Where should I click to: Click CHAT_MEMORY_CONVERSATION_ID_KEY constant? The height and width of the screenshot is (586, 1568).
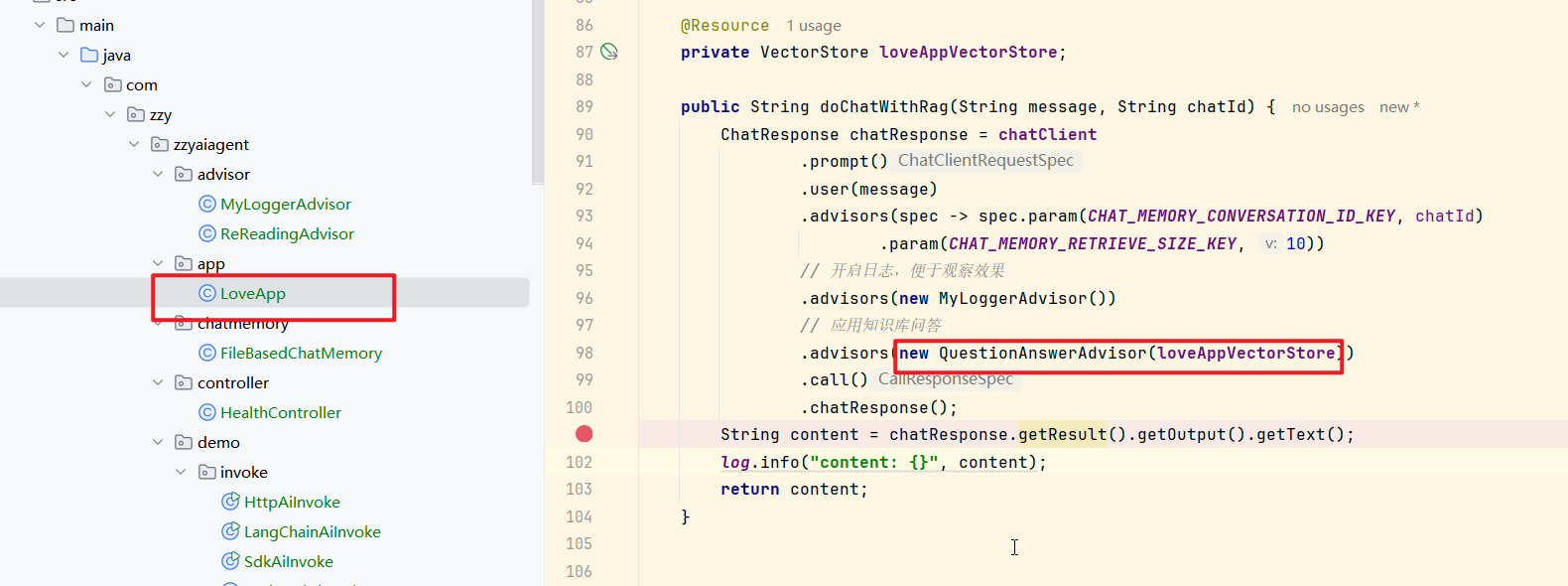(1241, 216)
